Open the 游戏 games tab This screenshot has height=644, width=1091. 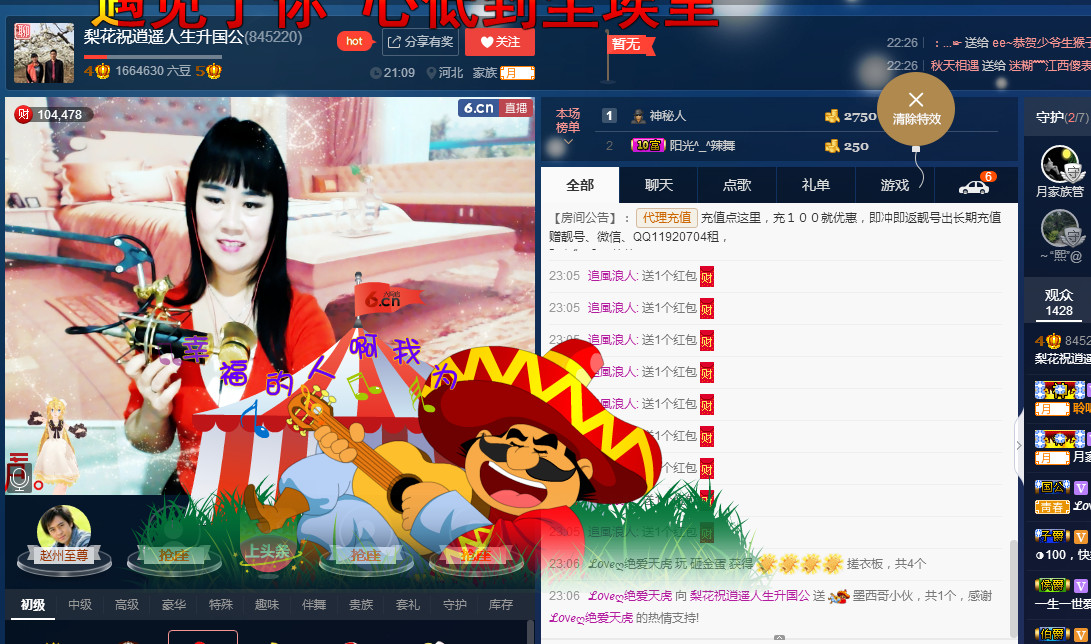point(895,185)
